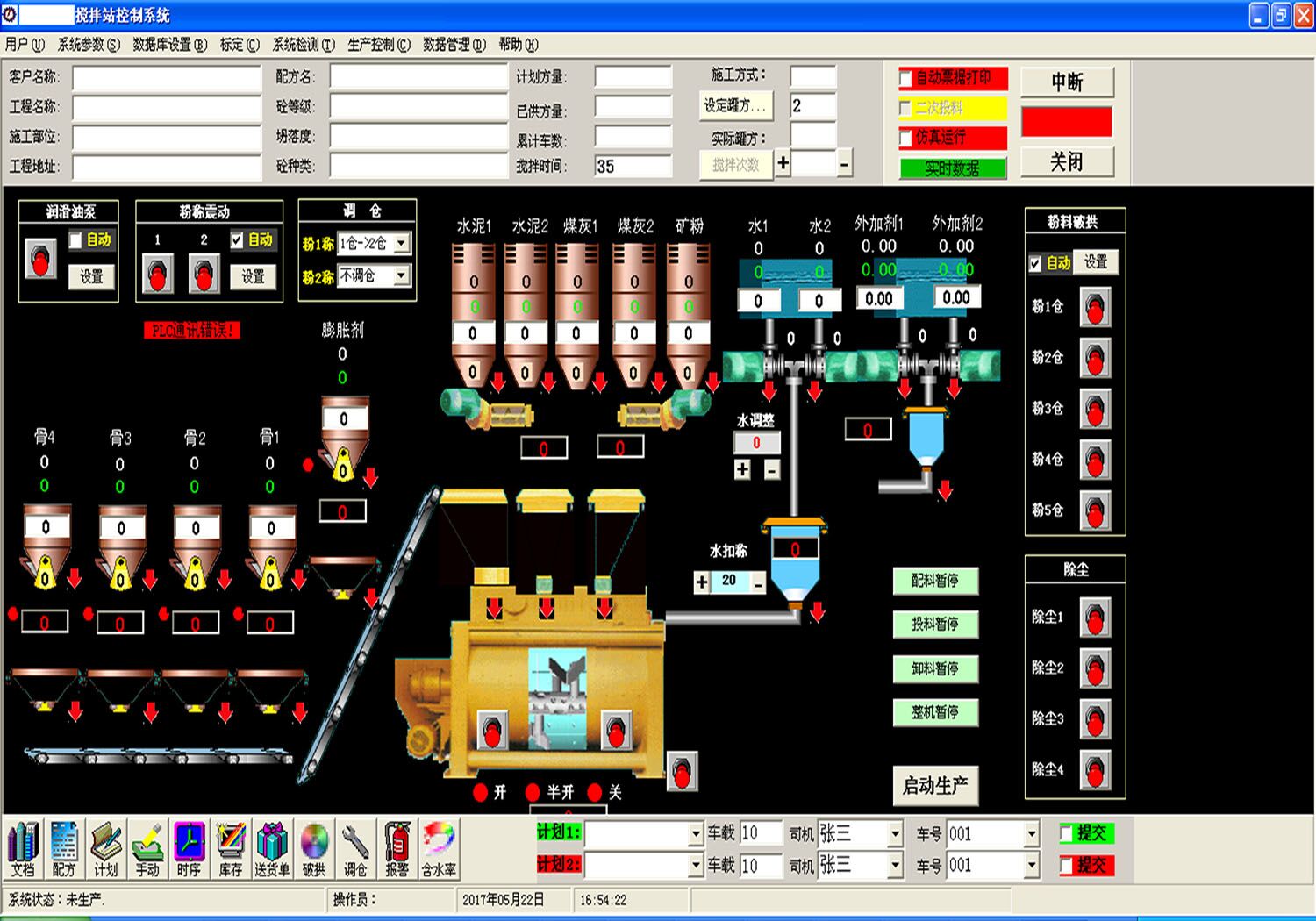Screen dimensions: 1316x921
Task: Toggle the 仿真运行 simulation checkbox
Action: pyautogui.click(x=906, y=138)
